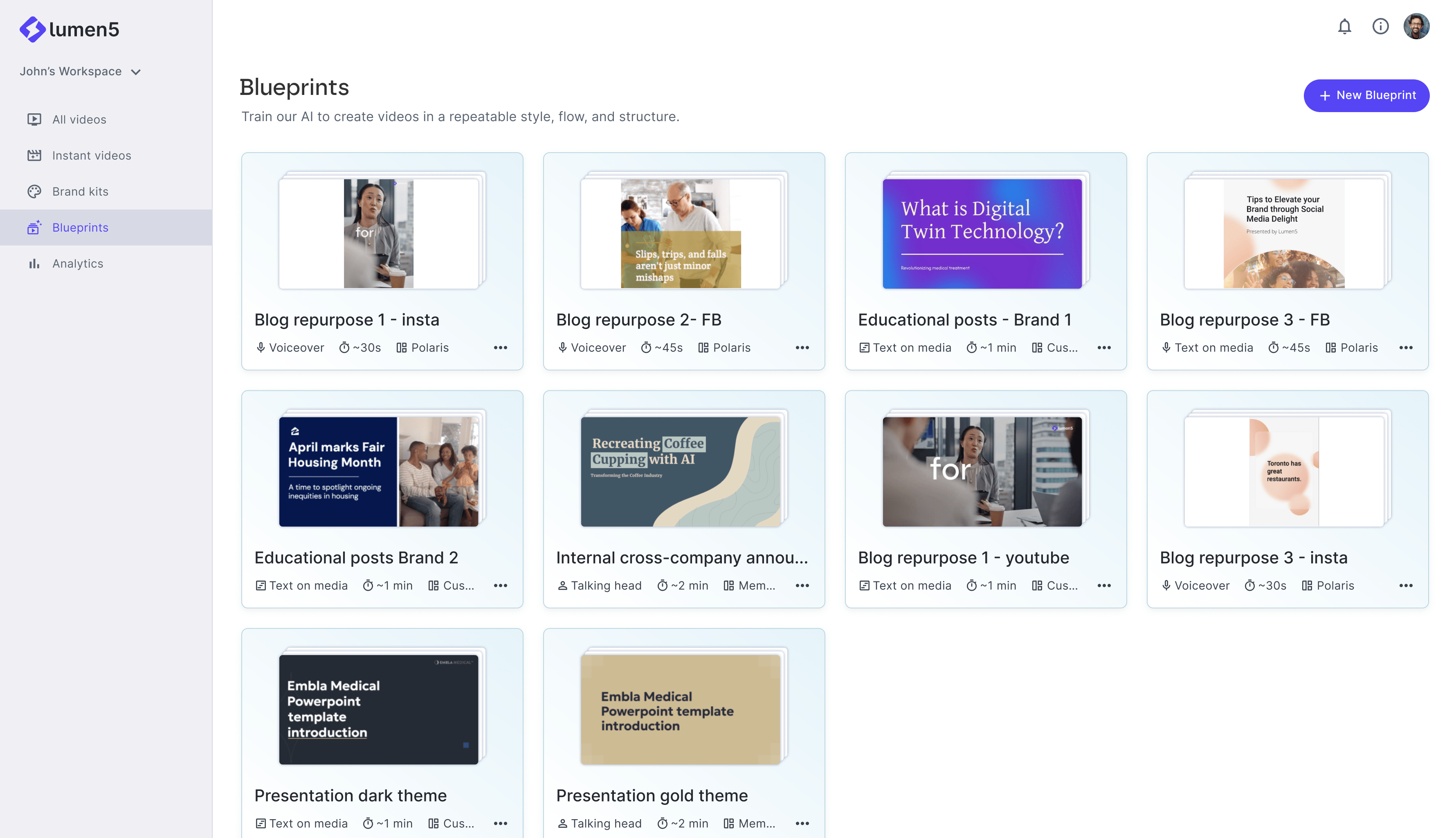Click the Lumen5 logo
The height and width of the screenshot is (838, 1456).
click(x=69, y=29)
